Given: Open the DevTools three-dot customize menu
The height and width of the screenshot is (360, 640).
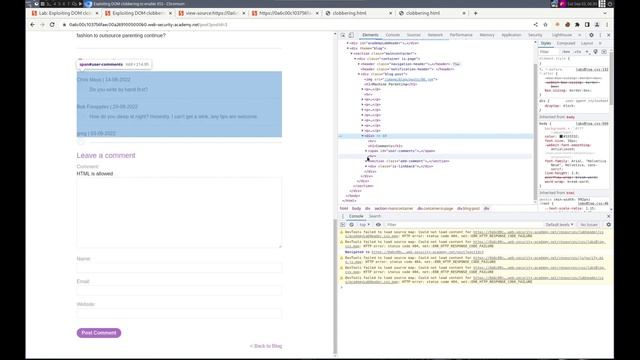Looking at the screenshot, I should 600,35.
